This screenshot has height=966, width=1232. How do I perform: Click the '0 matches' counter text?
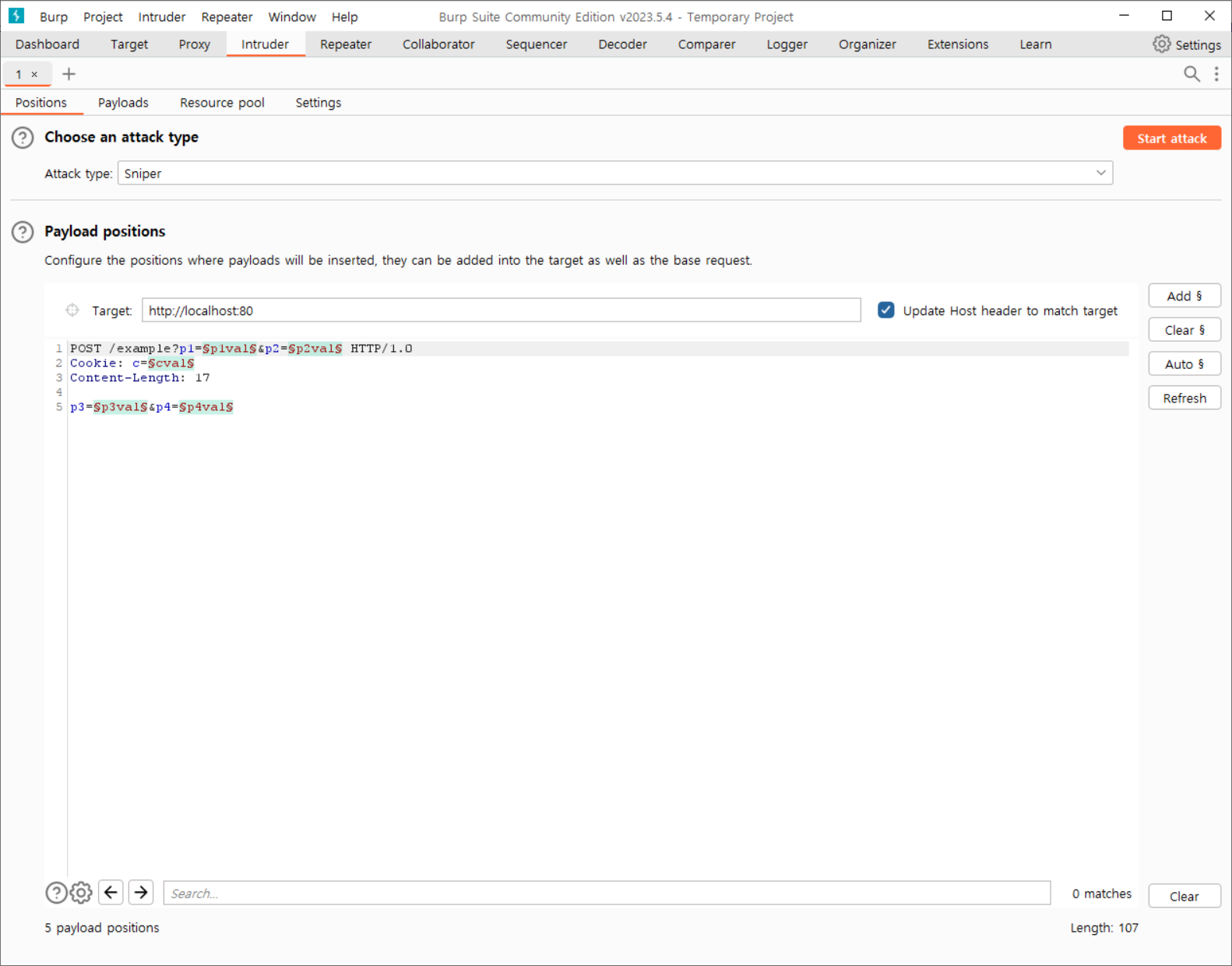tap(1101, 894)
